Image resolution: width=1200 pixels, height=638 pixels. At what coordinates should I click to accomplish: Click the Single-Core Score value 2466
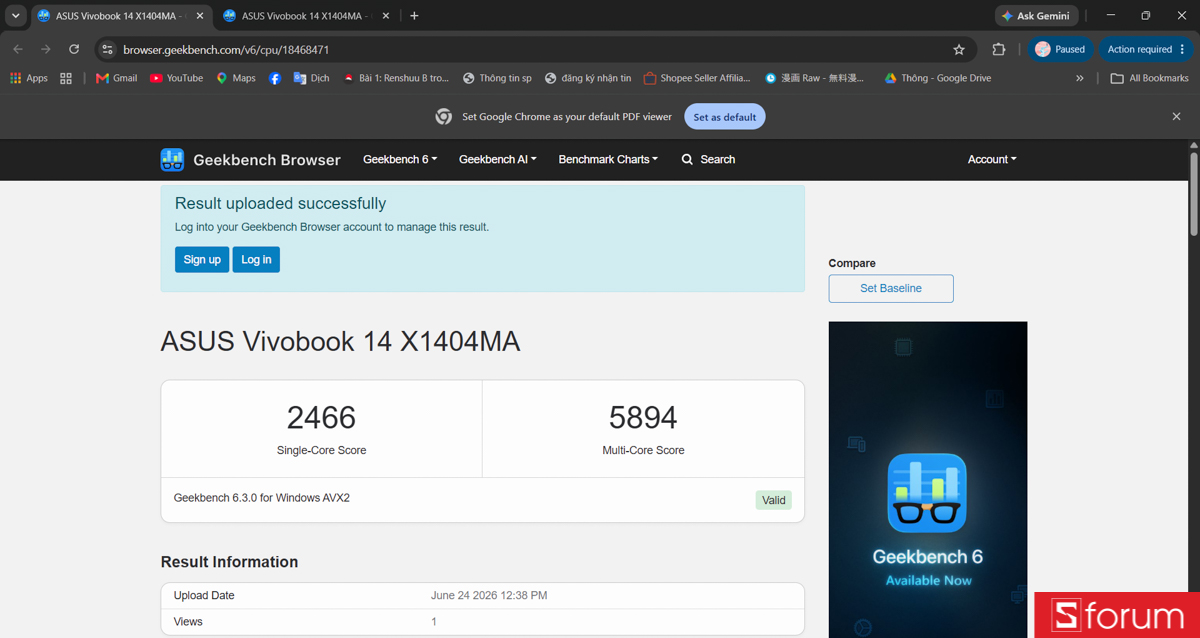pos(321,417)
